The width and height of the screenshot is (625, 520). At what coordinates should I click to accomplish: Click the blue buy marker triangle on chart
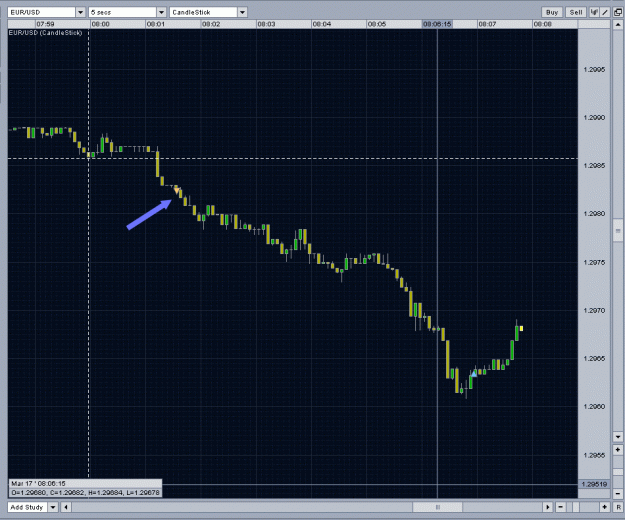[474, 373]
